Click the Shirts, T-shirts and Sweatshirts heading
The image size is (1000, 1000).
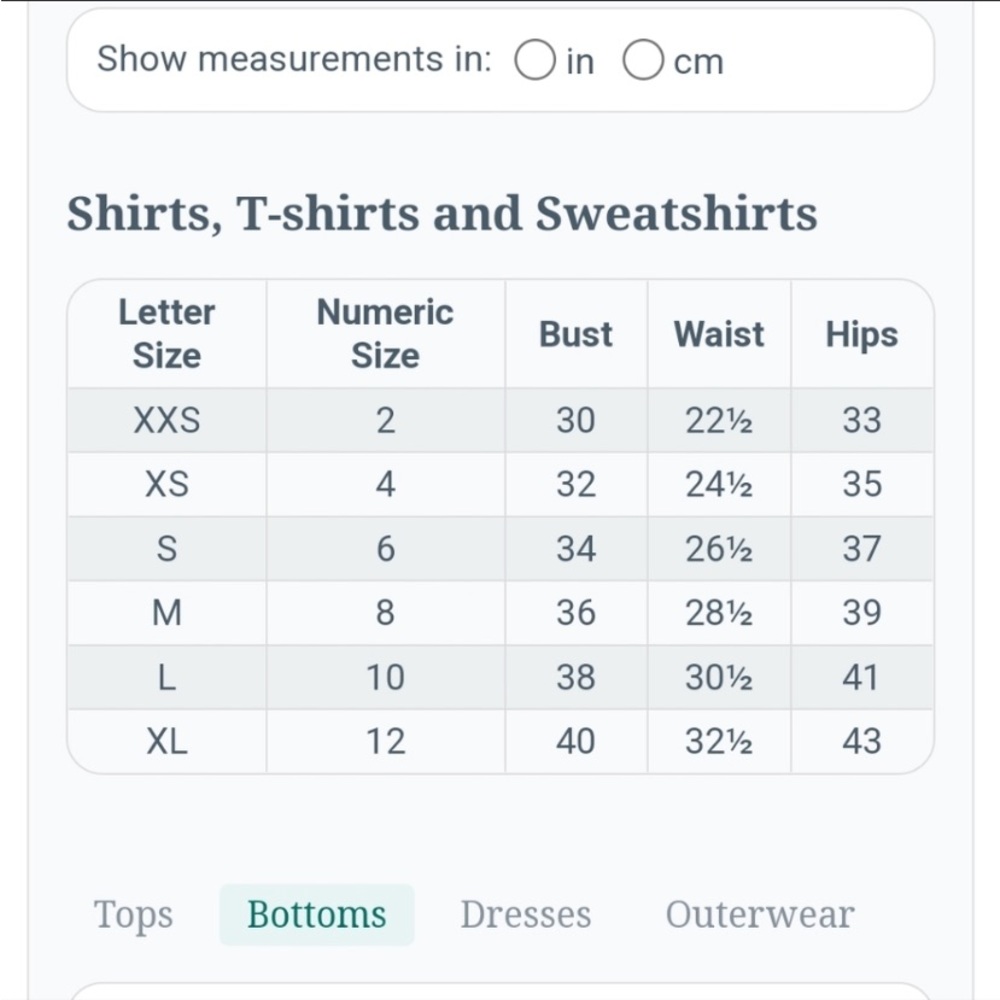442,214
